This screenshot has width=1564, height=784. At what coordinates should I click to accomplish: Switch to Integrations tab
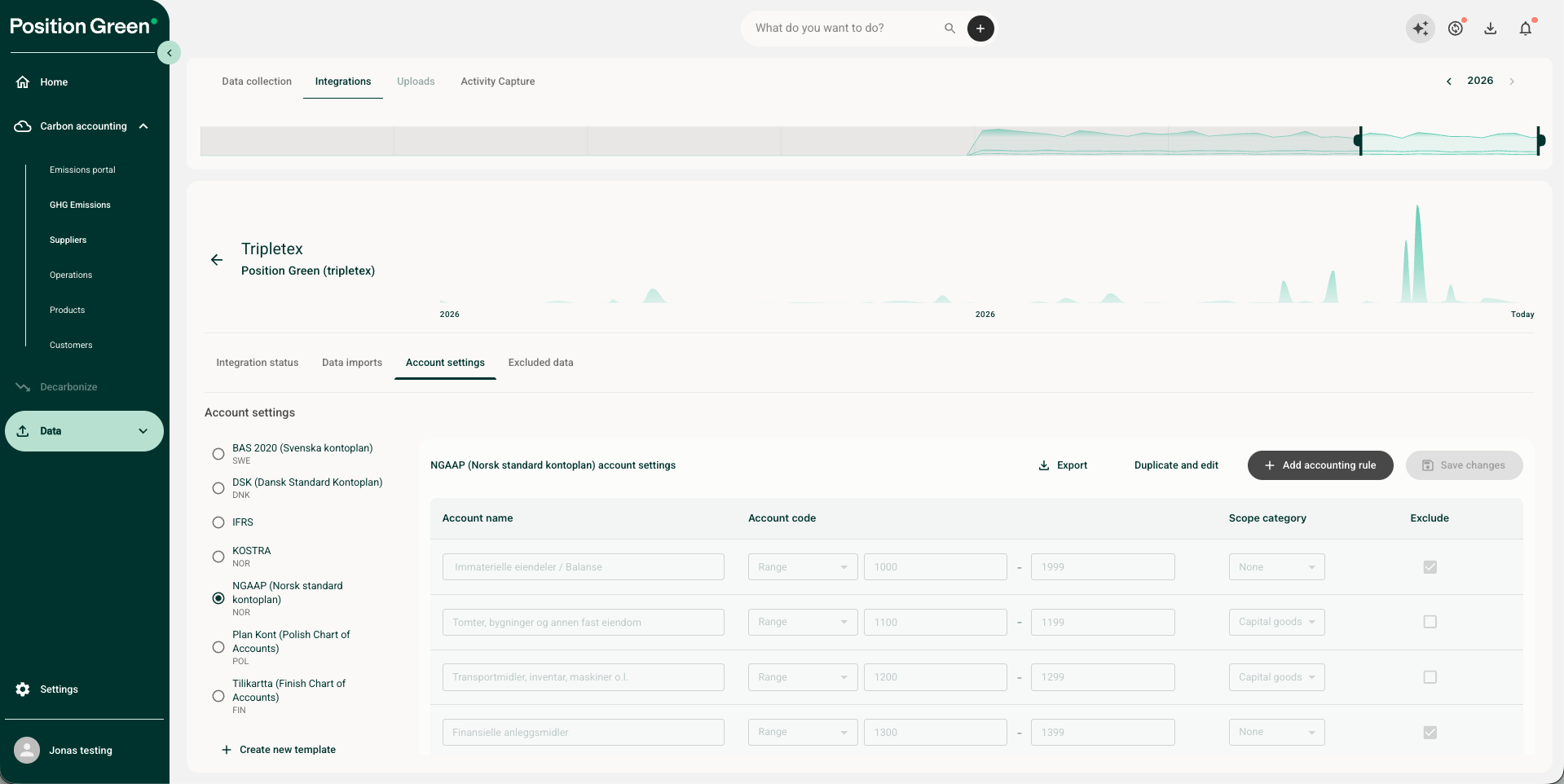pyautogui.click(x=343, y=81)
